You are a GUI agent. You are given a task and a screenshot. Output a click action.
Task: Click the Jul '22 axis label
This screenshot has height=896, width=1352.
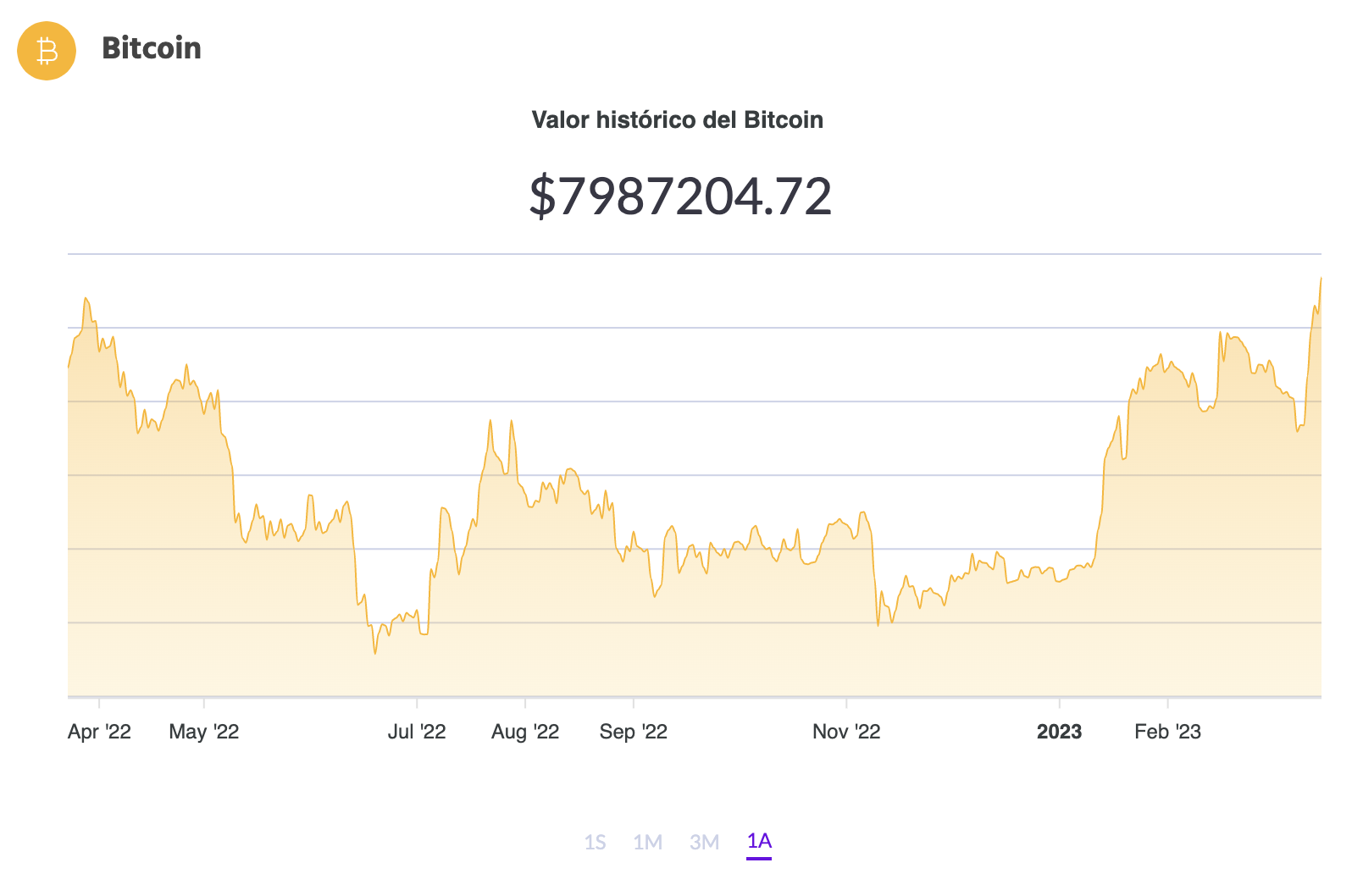417,732
